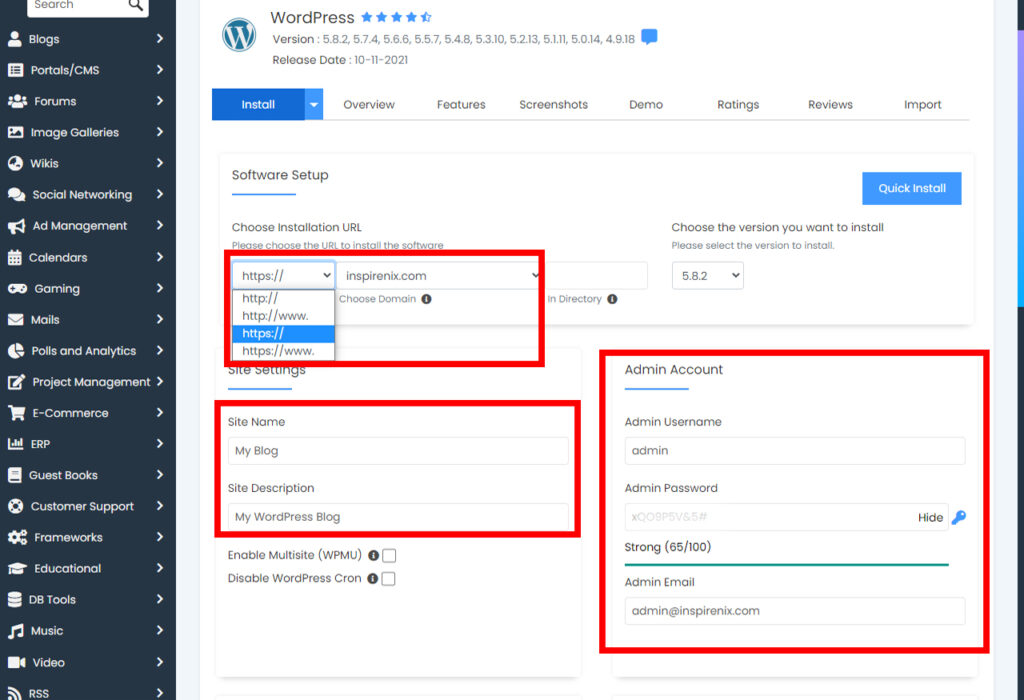Click the Forums people icon
Image resolution: width=1024 pixels, height=700 pixels.
tap(17, 101)
